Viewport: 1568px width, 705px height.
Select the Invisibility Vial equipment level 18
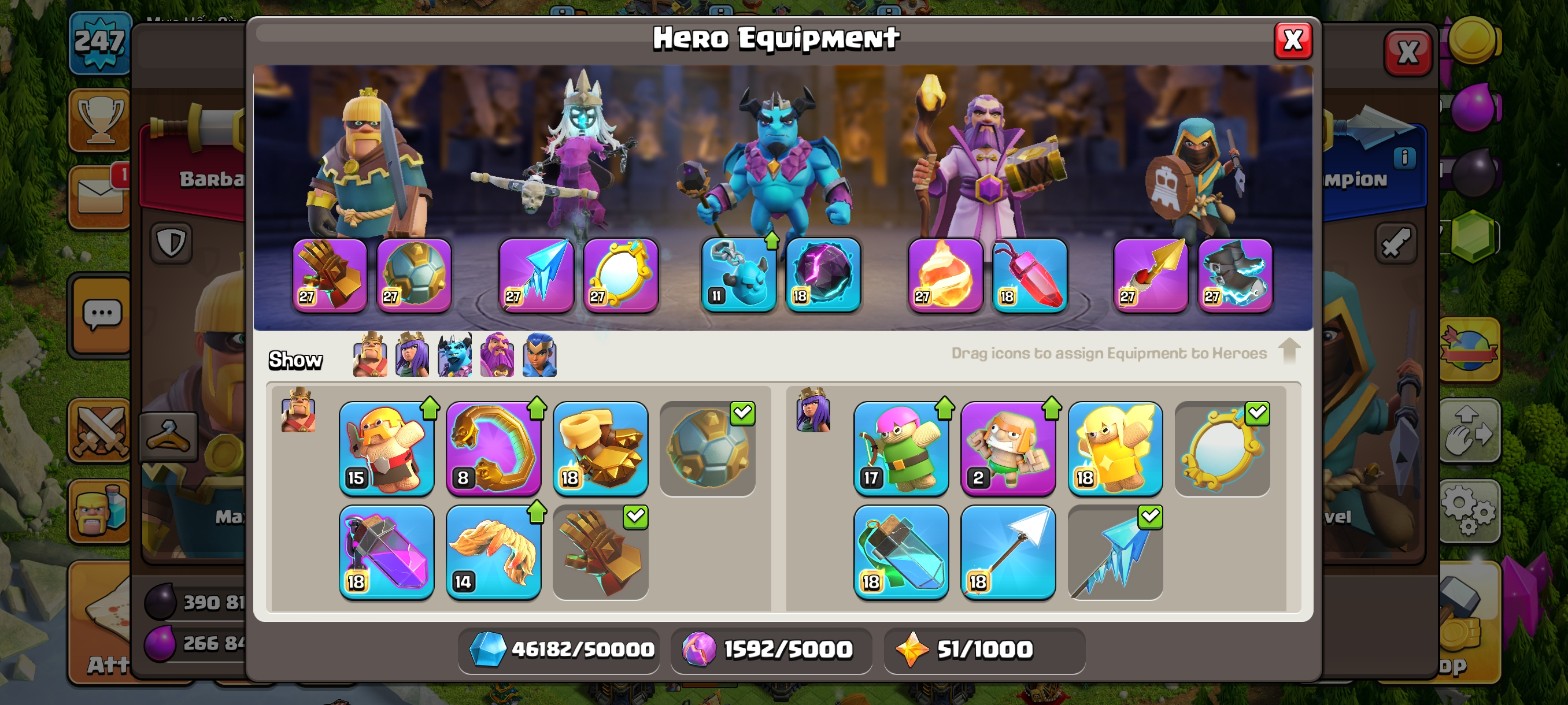[x=901, y=552]
